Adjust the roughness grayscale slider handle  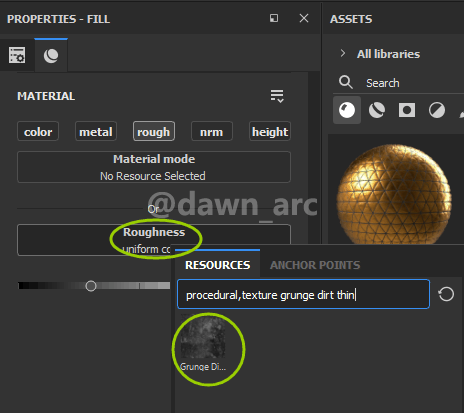(91, 286)
